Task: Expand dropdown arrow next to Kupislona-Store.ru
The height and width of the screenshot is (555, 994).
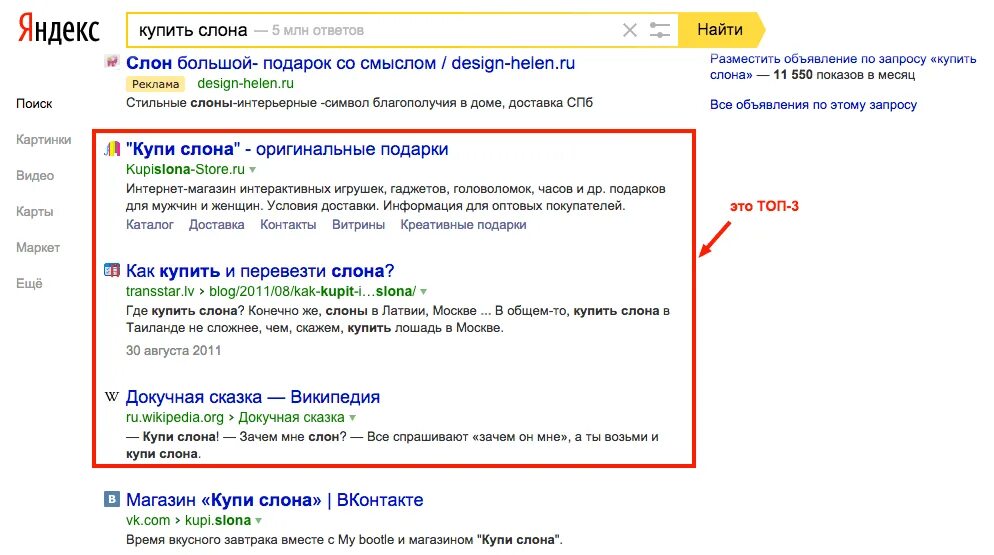Action: [x=252, y=169]
